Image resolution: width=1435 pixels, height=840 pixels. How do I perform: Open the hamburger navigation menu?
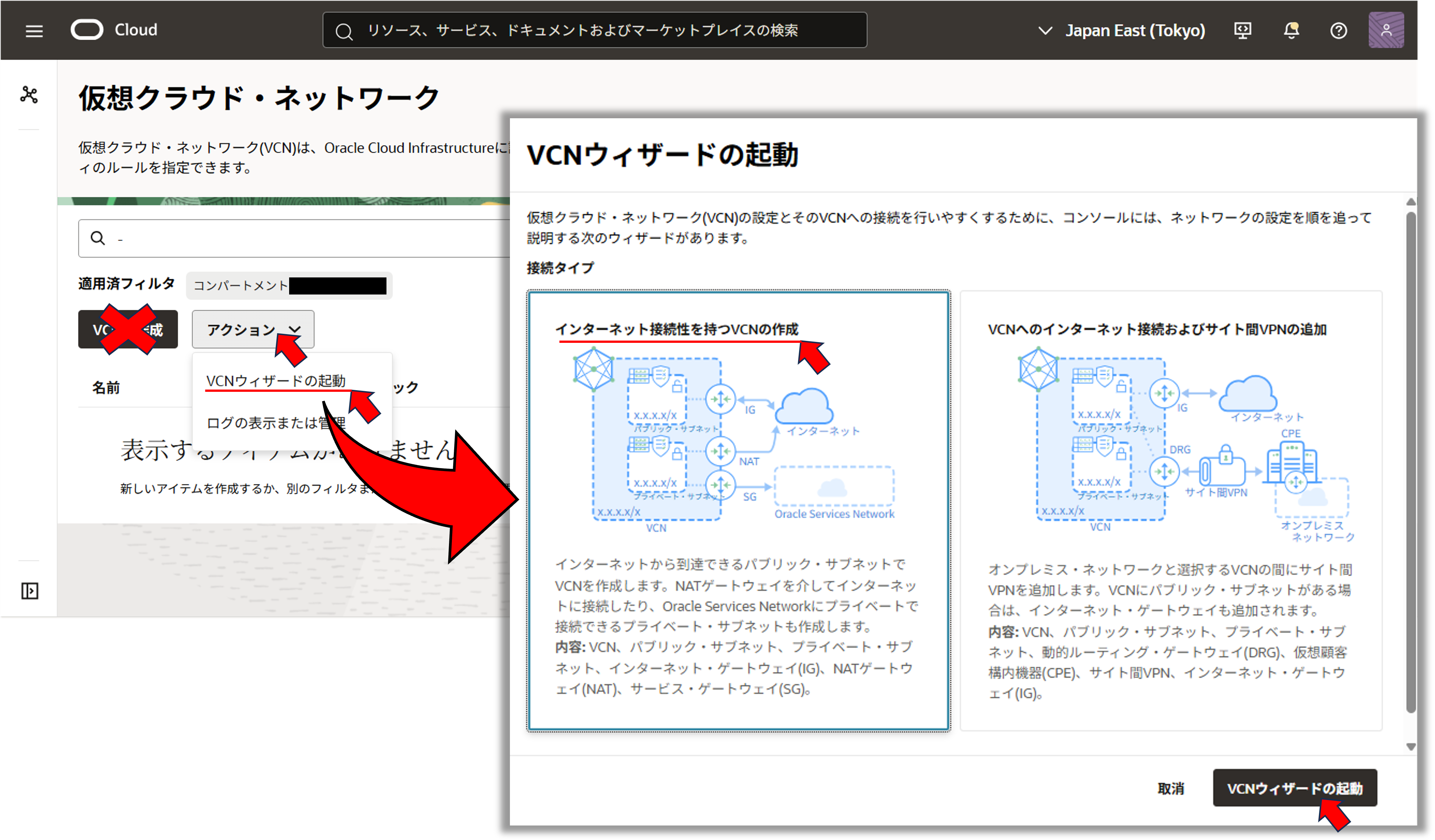point(34,31)
